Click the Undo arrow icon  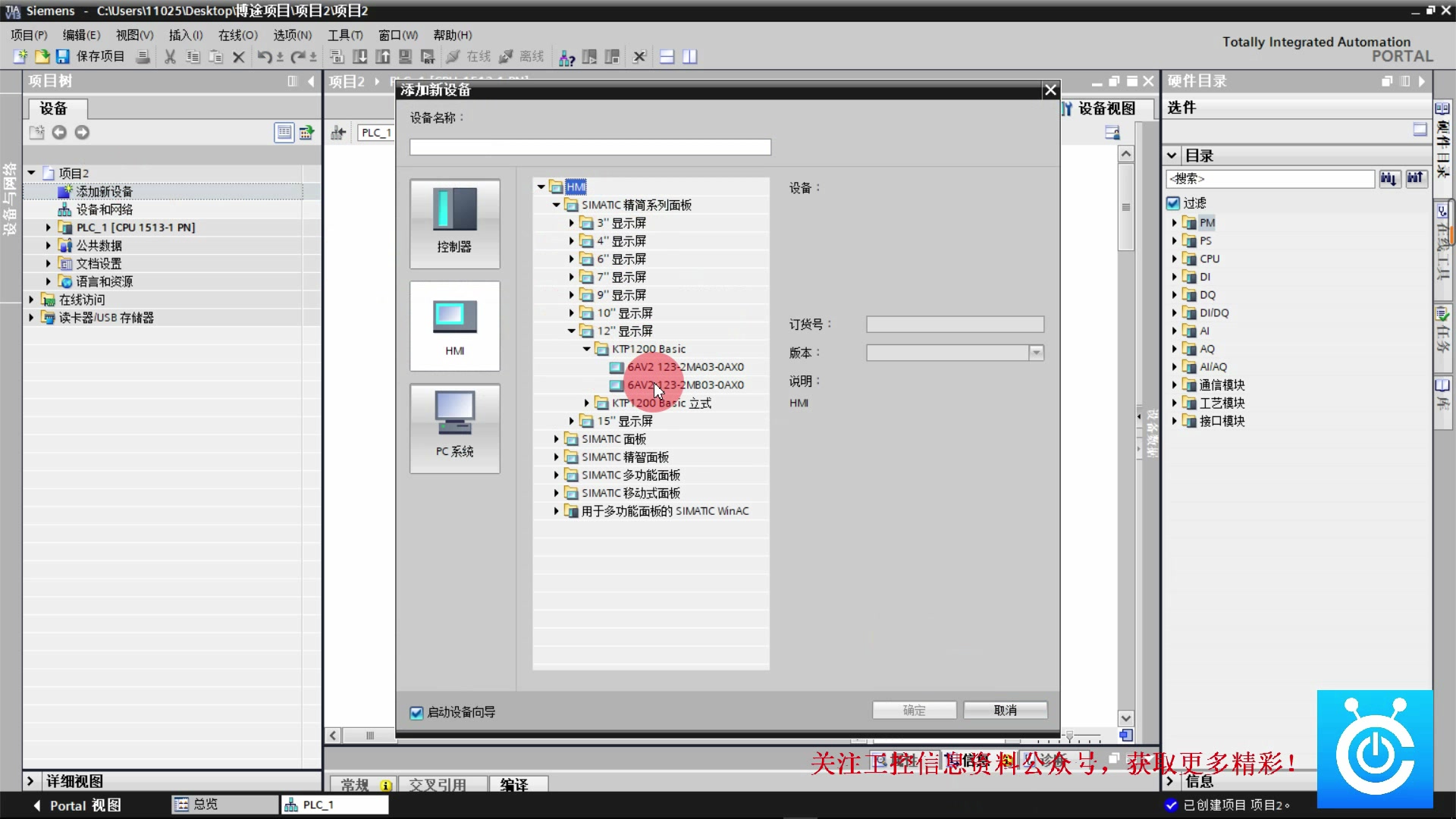[x=264, y=57]
